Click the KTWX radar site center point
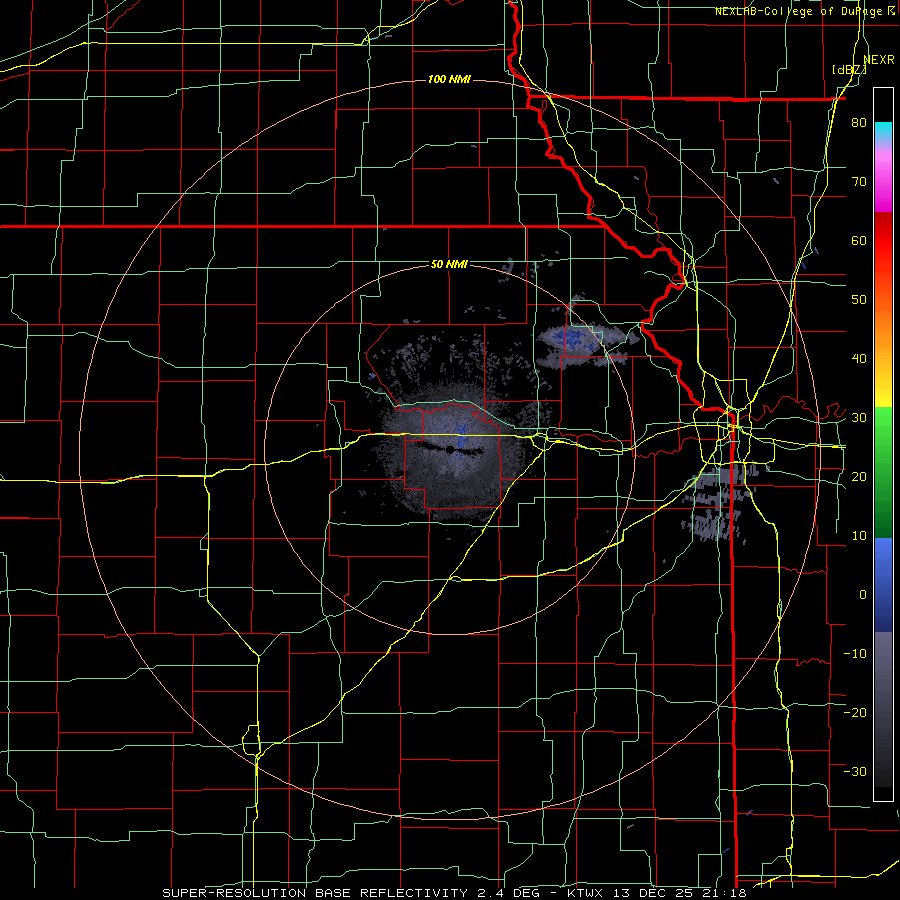The height and width of the screenshot is (900, 900). 451,448
